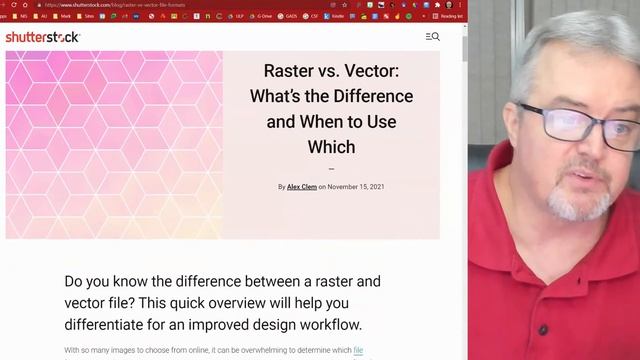Open the MS bookmarks folder
The width and height of the screenshot is (640, 360).
click(20, 16)
